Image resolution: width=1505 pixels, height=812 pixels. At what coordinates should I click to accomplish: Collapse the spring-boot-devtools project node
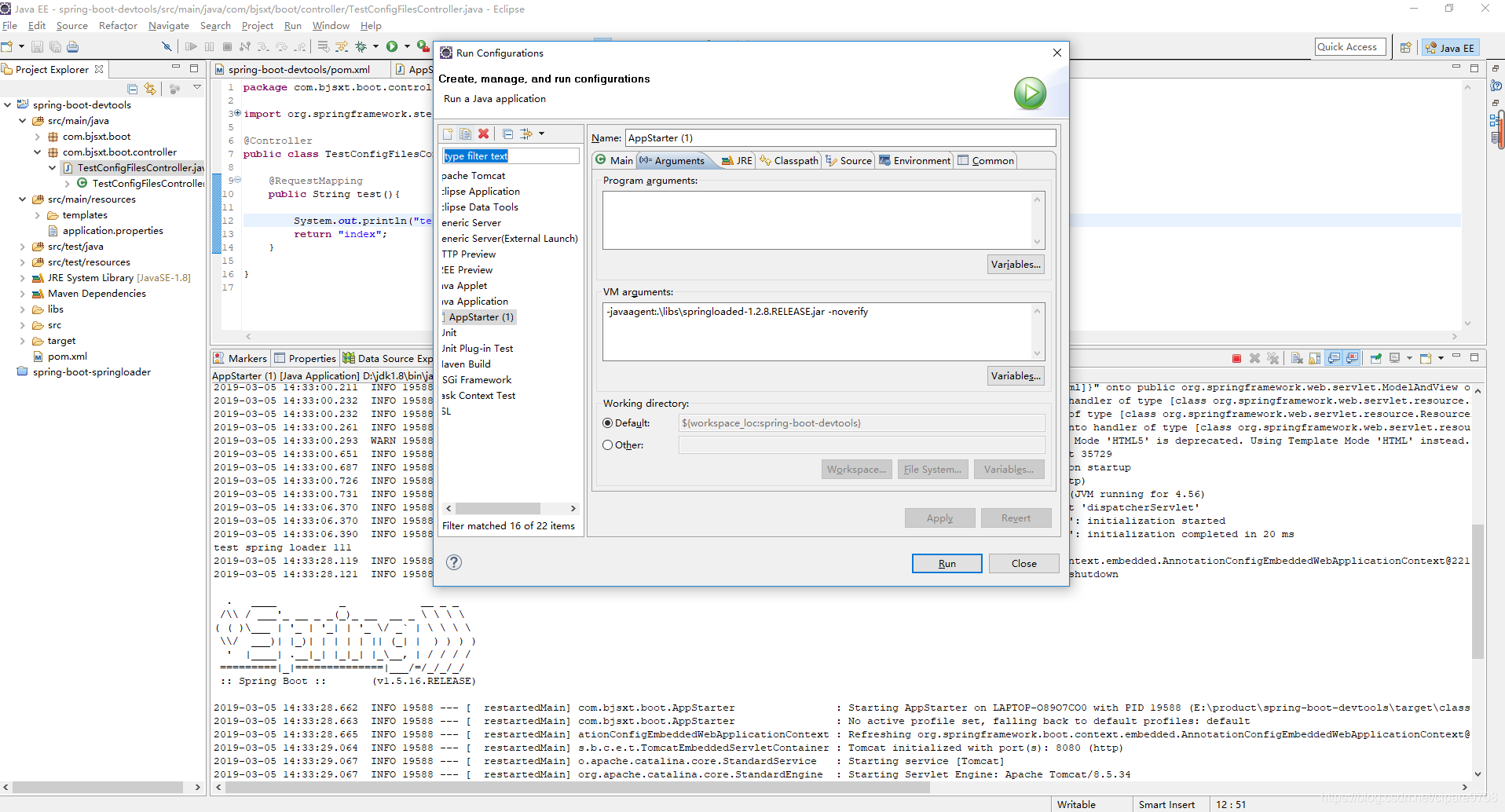(x=8, y=104)
